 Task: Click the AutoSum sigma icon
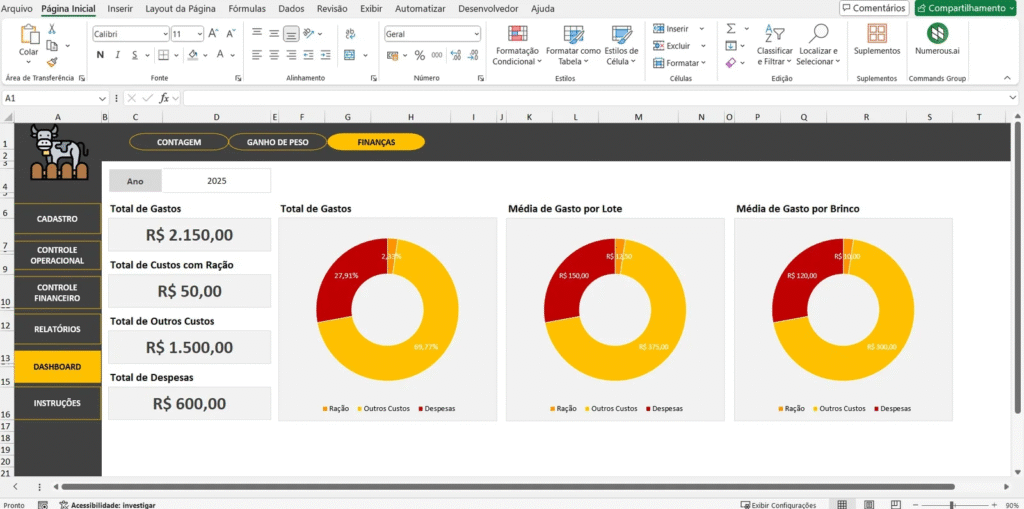point(731,29)
